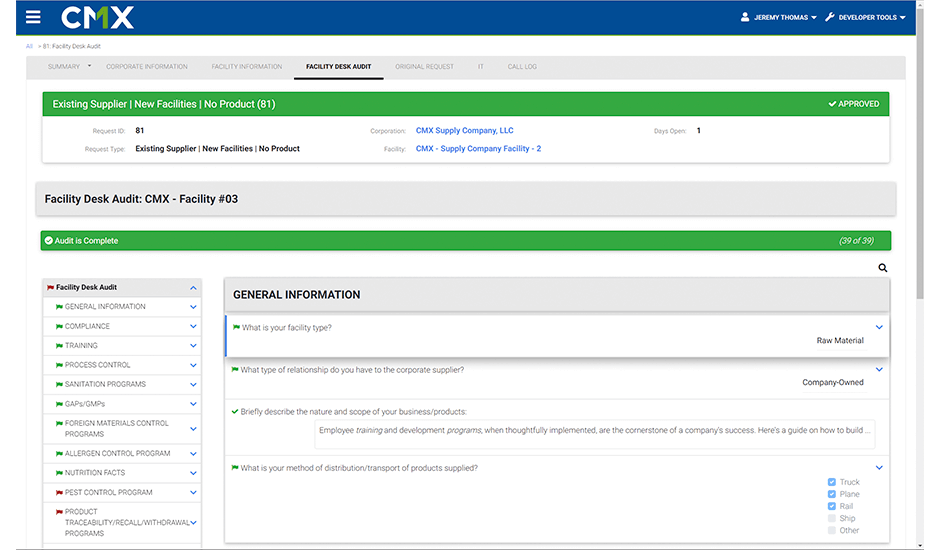This screenshot has height=550, width=940.
Task: Switch to the Call Log tab
Action: pos(522,67)
